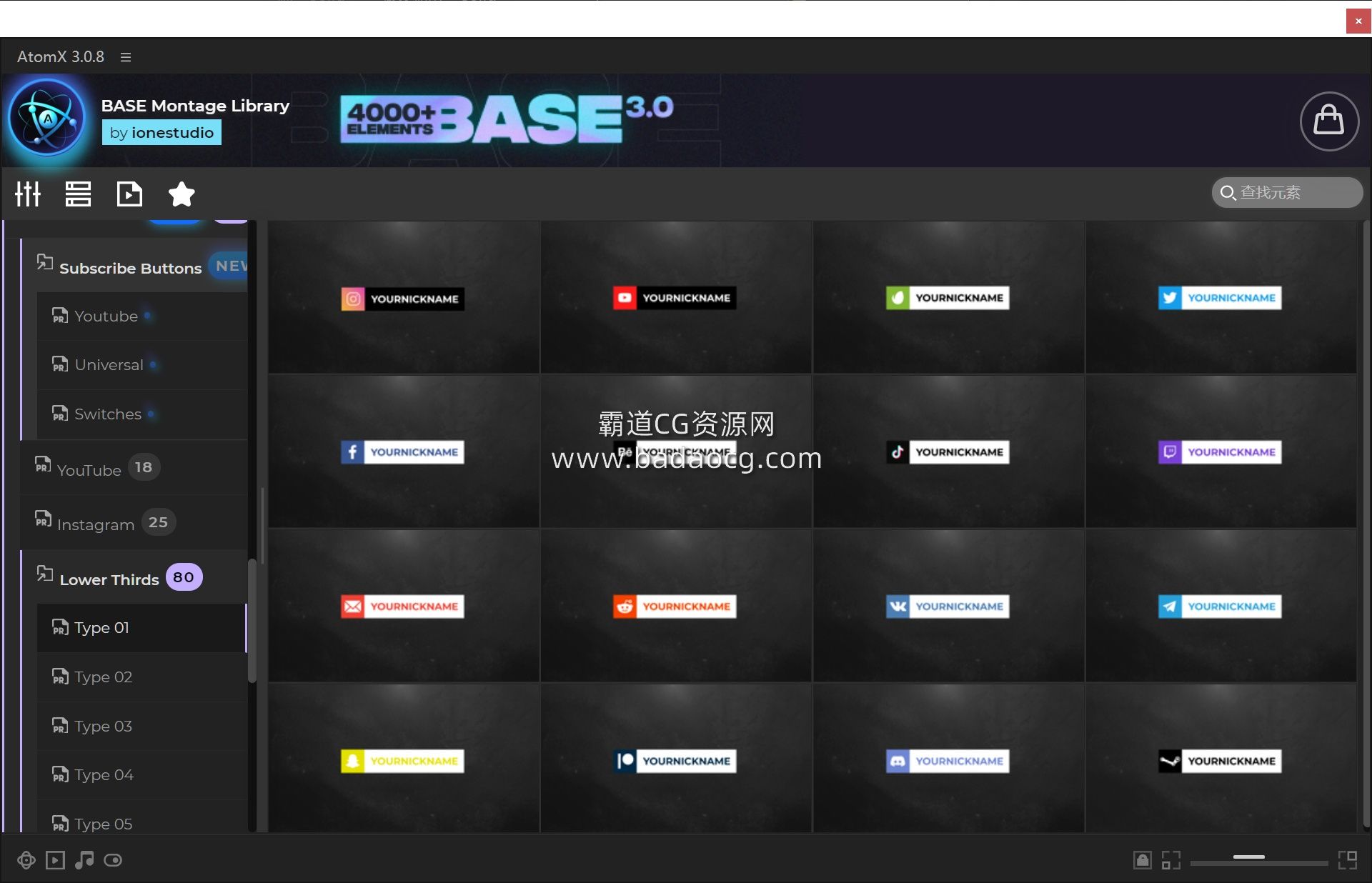This screenshot has width=1372, height=883.
Task: Switch to the stacked list view icon
Action: click(78, 194)
